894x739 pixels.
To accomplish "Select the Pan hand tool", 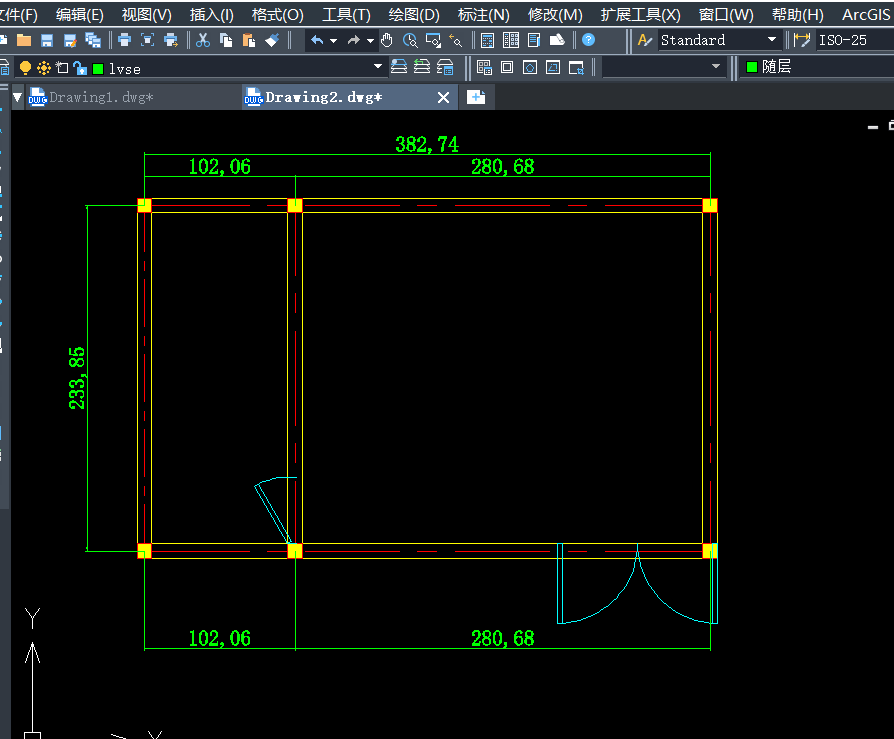I will pyautogui.click(x=387, y=40).
